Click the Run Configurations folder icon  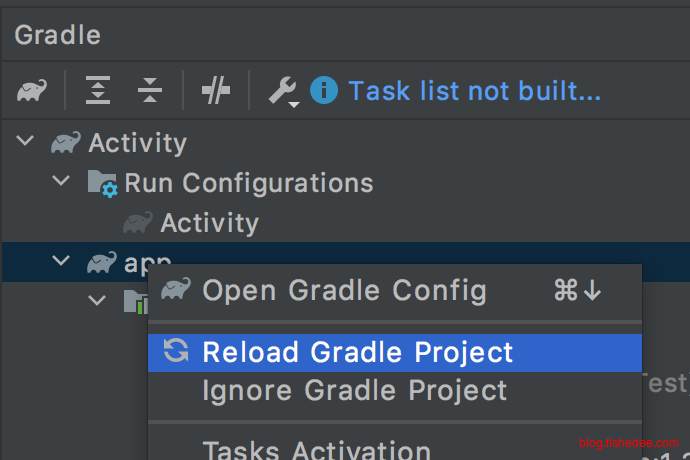102,183
